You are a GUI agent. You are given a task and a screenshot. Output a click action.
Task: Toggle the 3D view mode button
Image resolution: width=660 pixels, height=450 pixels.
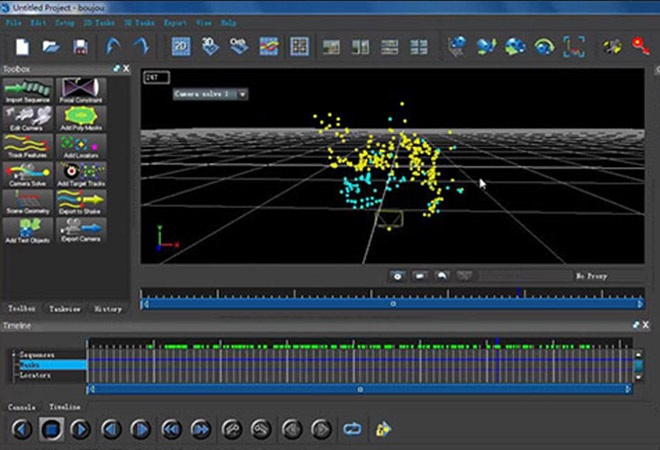tap(210, 46)
